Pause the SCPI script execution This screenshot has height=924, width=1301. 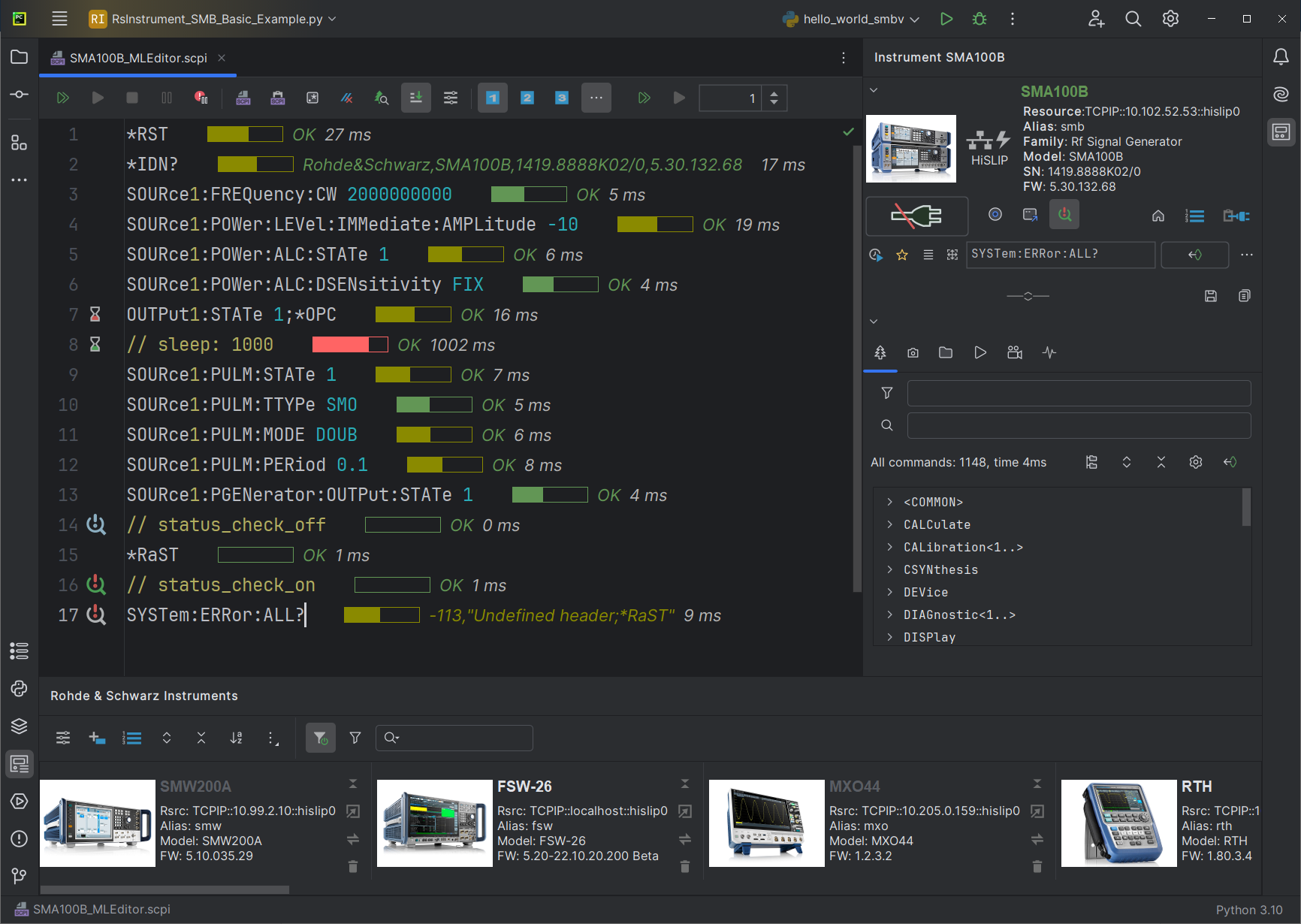pos(167,98)
